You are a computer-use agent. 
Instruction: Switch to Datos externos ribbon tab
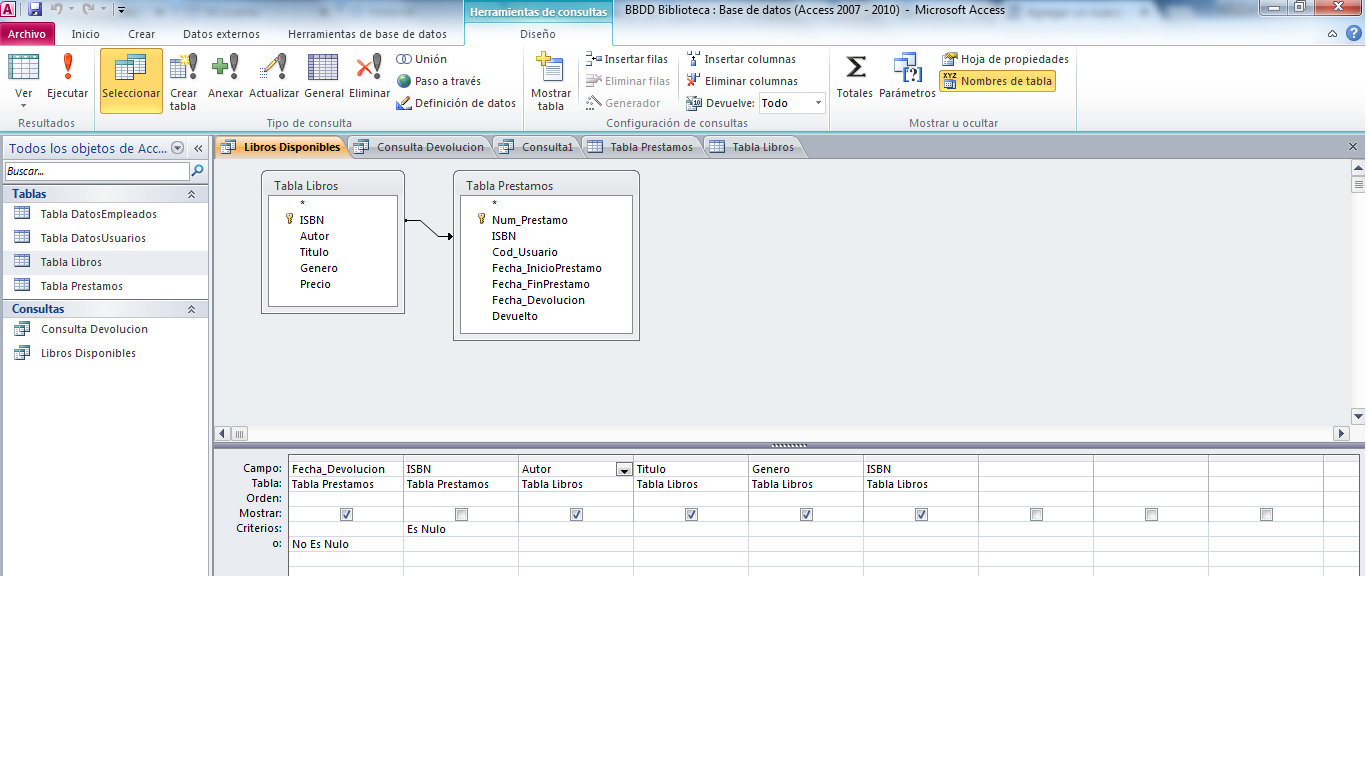(221, 33)
